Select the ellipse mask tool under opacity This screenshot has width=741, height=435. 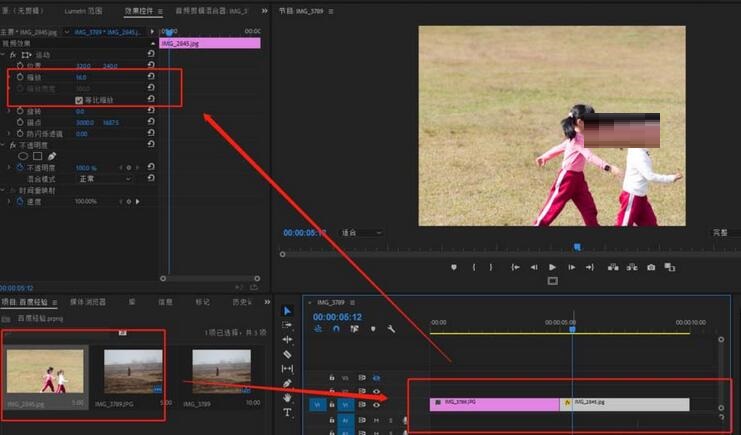[23, 156]
